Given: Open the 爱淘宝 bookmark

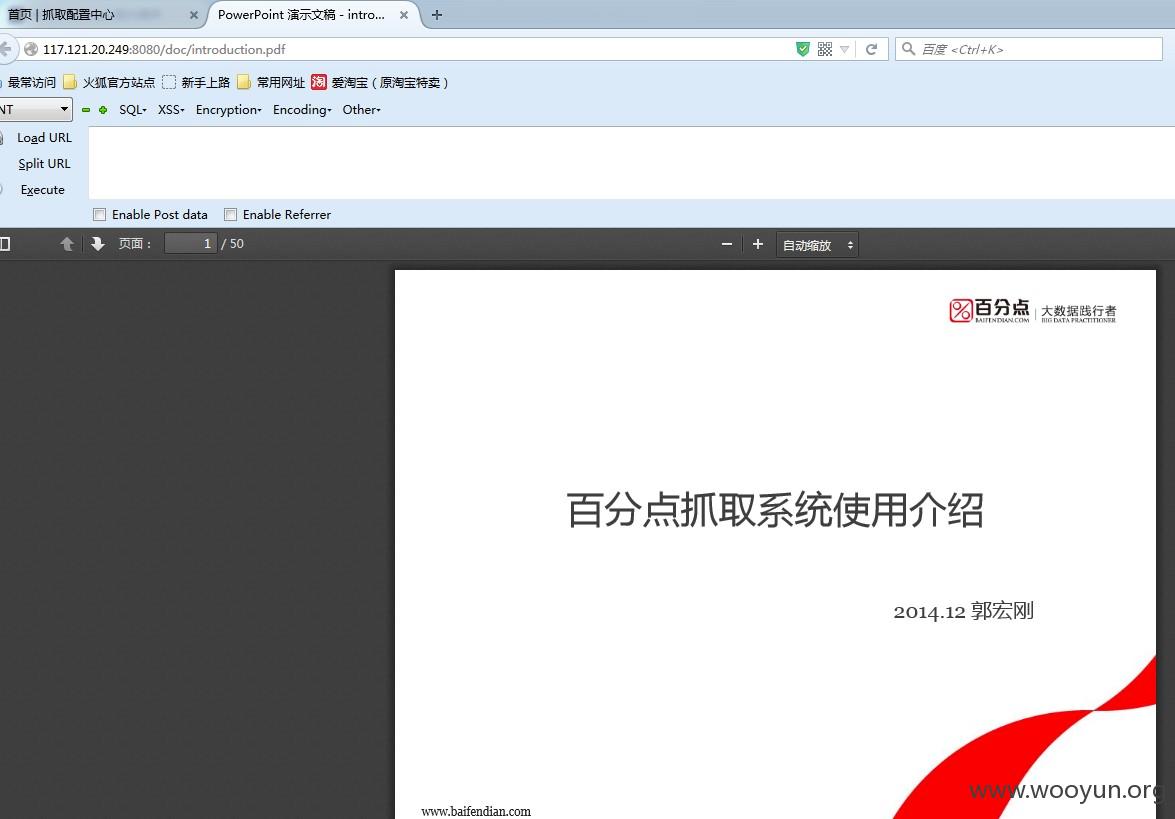Looking at the screenshot, I should point(380,82).
